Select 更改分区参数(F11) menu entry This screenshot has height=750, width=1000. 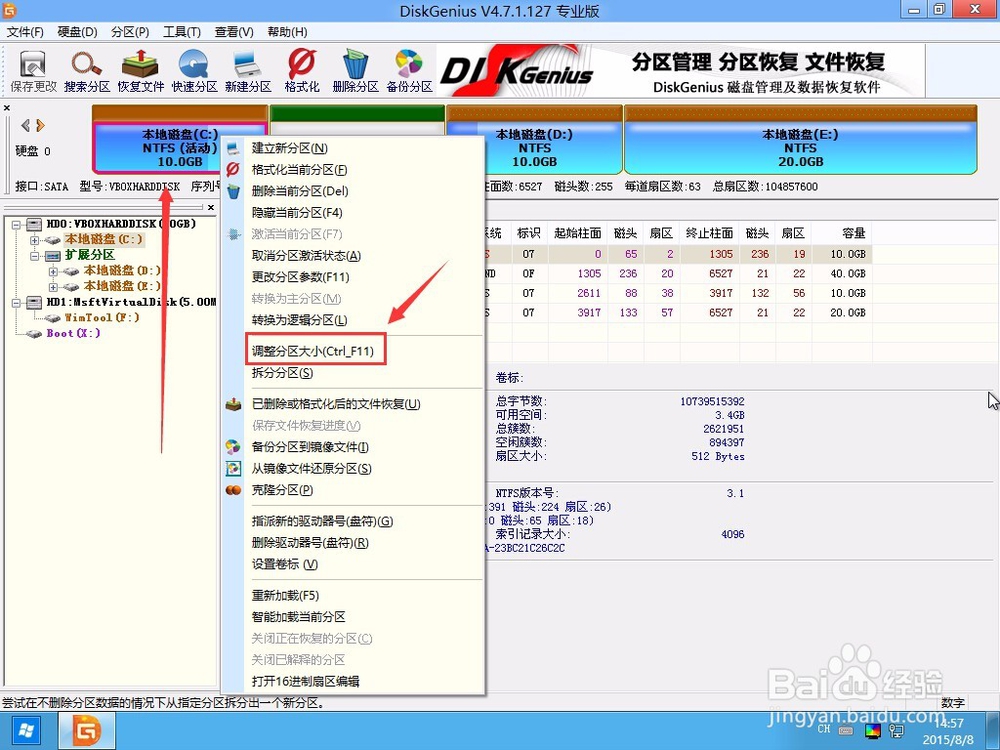pyautogui.click(x=300, y=277)
